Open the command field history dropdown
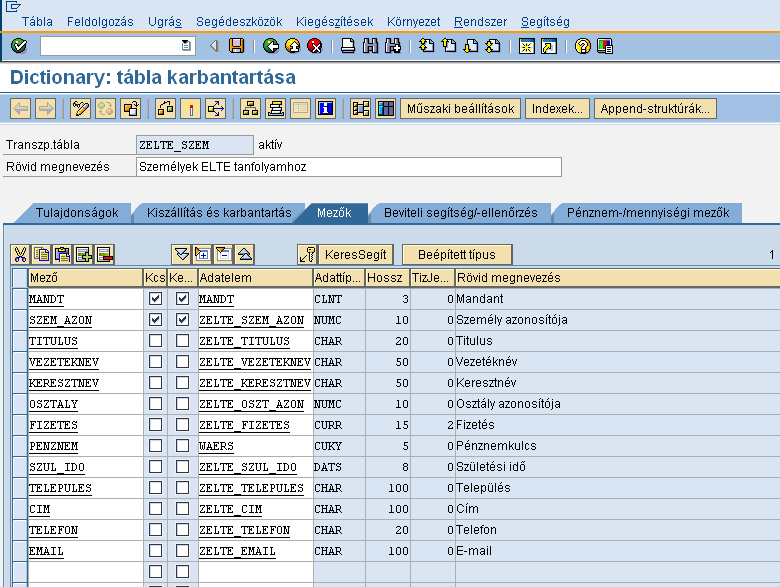Screen dimensions: 780x587 point(186,46)
